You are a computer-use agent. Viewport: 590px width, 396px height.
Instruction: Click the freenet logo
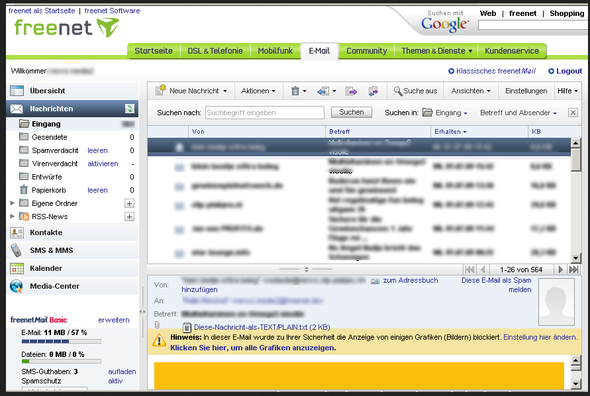pyautogui.click(x=67, y=28)
